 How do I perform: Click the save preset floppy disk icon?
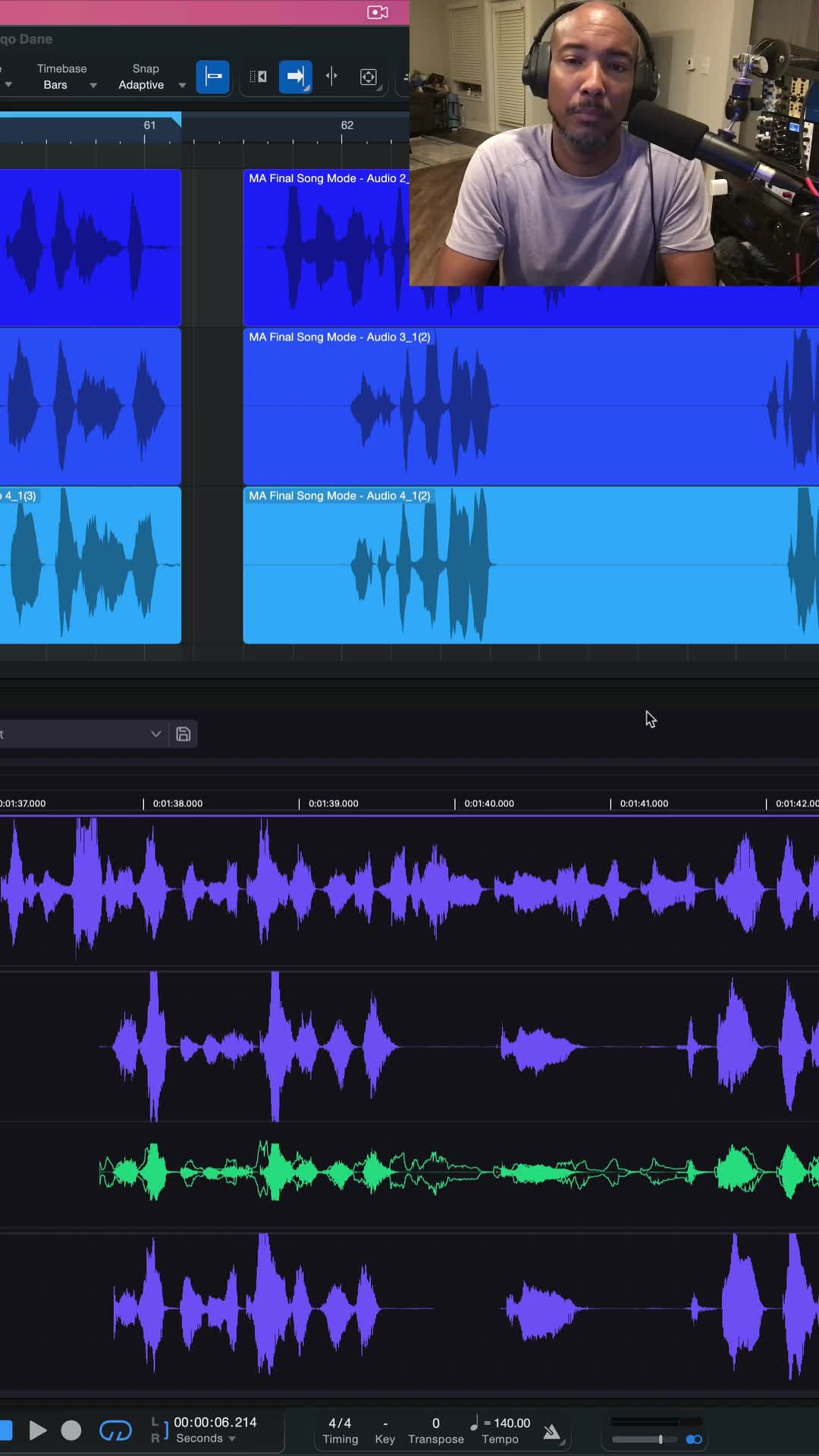click(184, 734)
